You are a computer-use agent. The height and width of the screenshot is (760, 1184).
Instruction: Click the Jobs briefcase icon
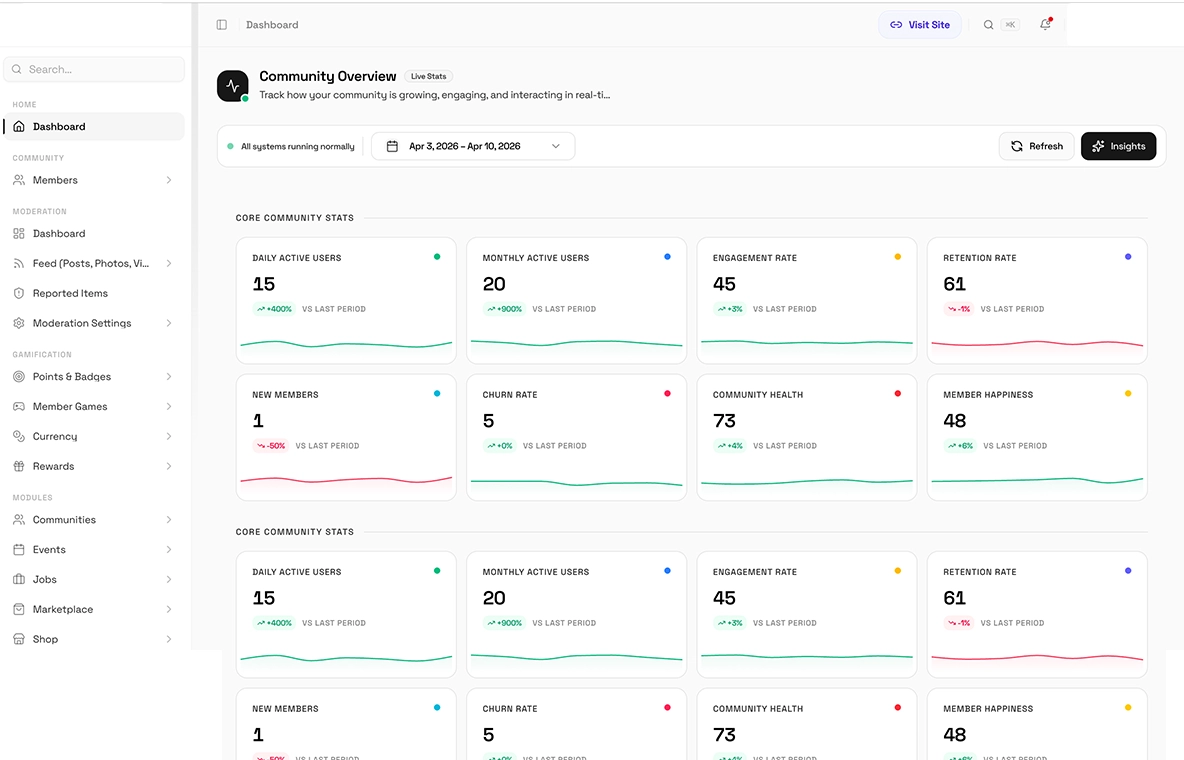(19, 580)
